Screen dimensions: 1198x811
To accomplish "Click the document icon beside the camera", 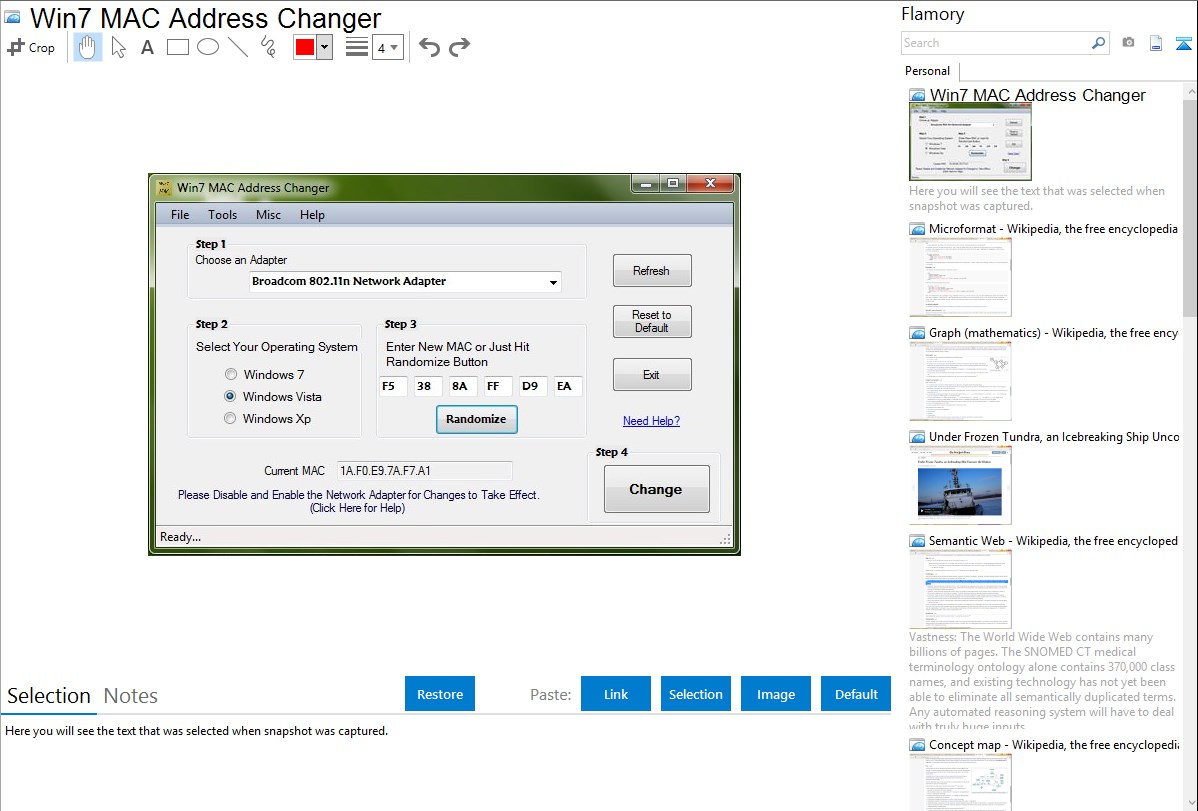I will (x=1156, y=43).
